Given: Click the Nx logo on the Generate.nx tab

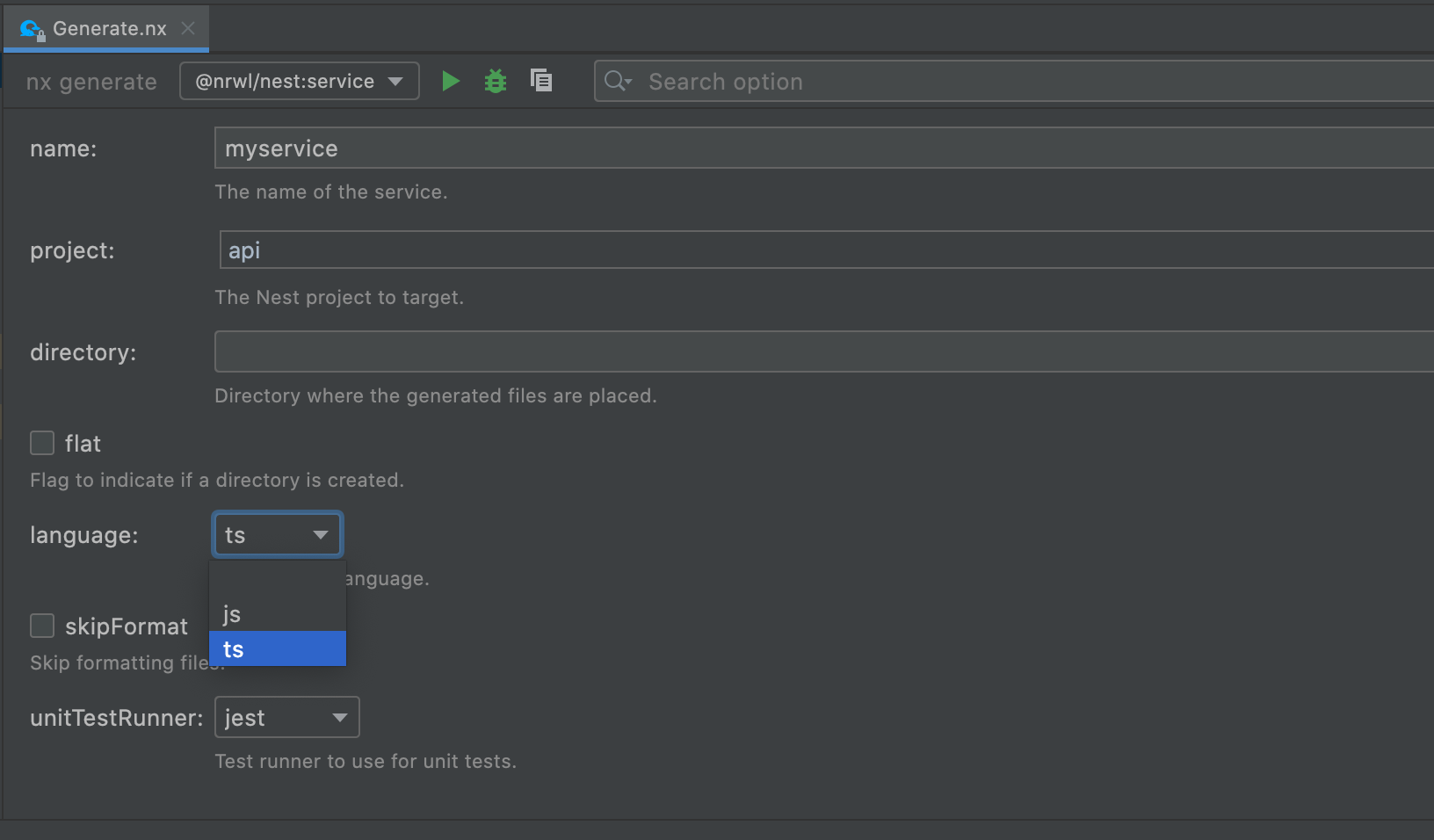Looking at the screenshot, I should (29, 27).
